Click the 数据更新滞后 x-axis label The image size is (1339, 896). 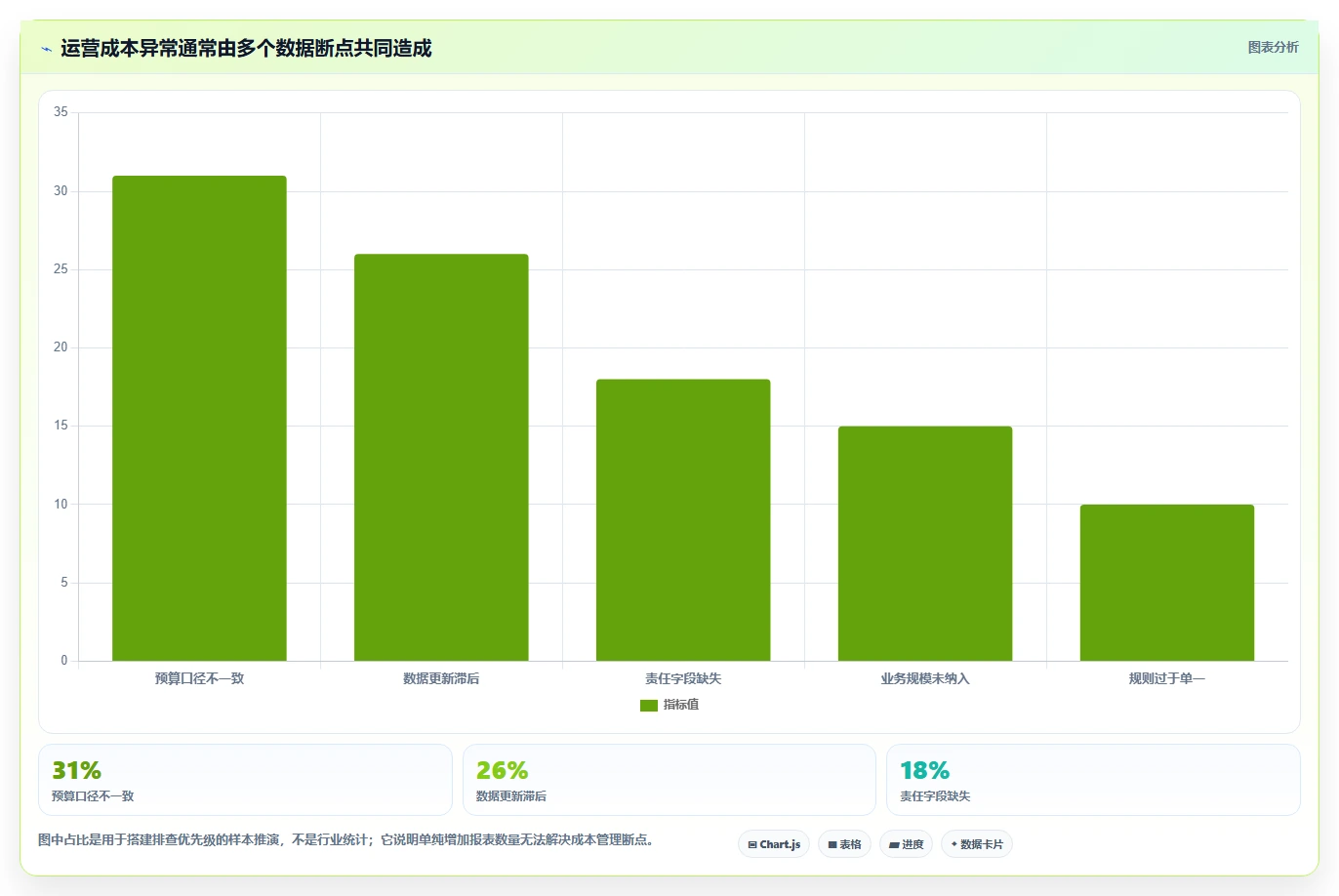(x=441, y=678)
